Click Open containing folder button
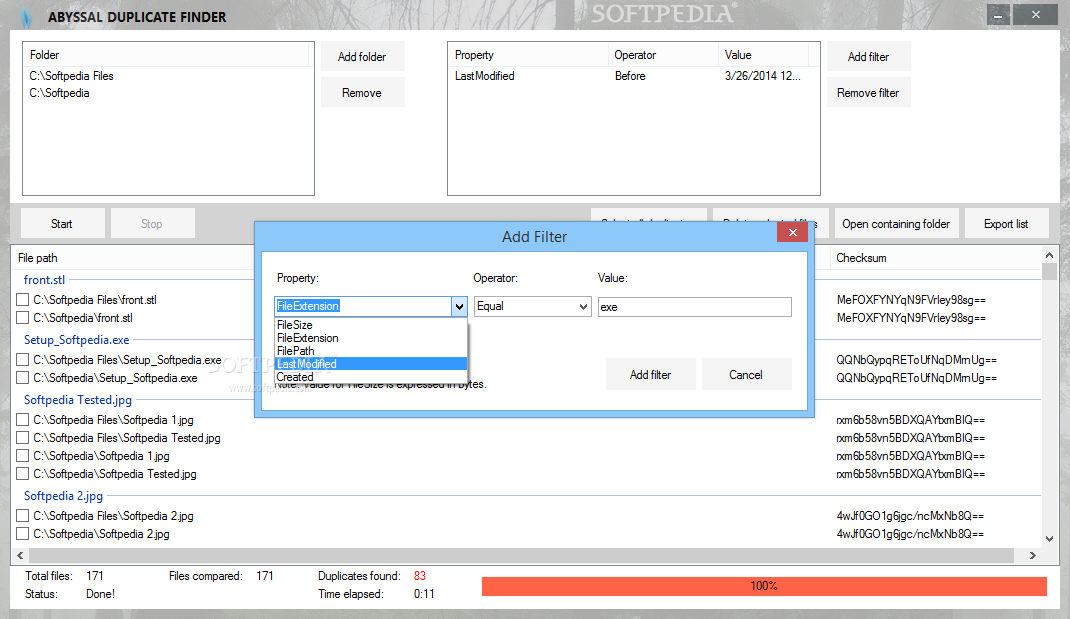 (896, 224)
